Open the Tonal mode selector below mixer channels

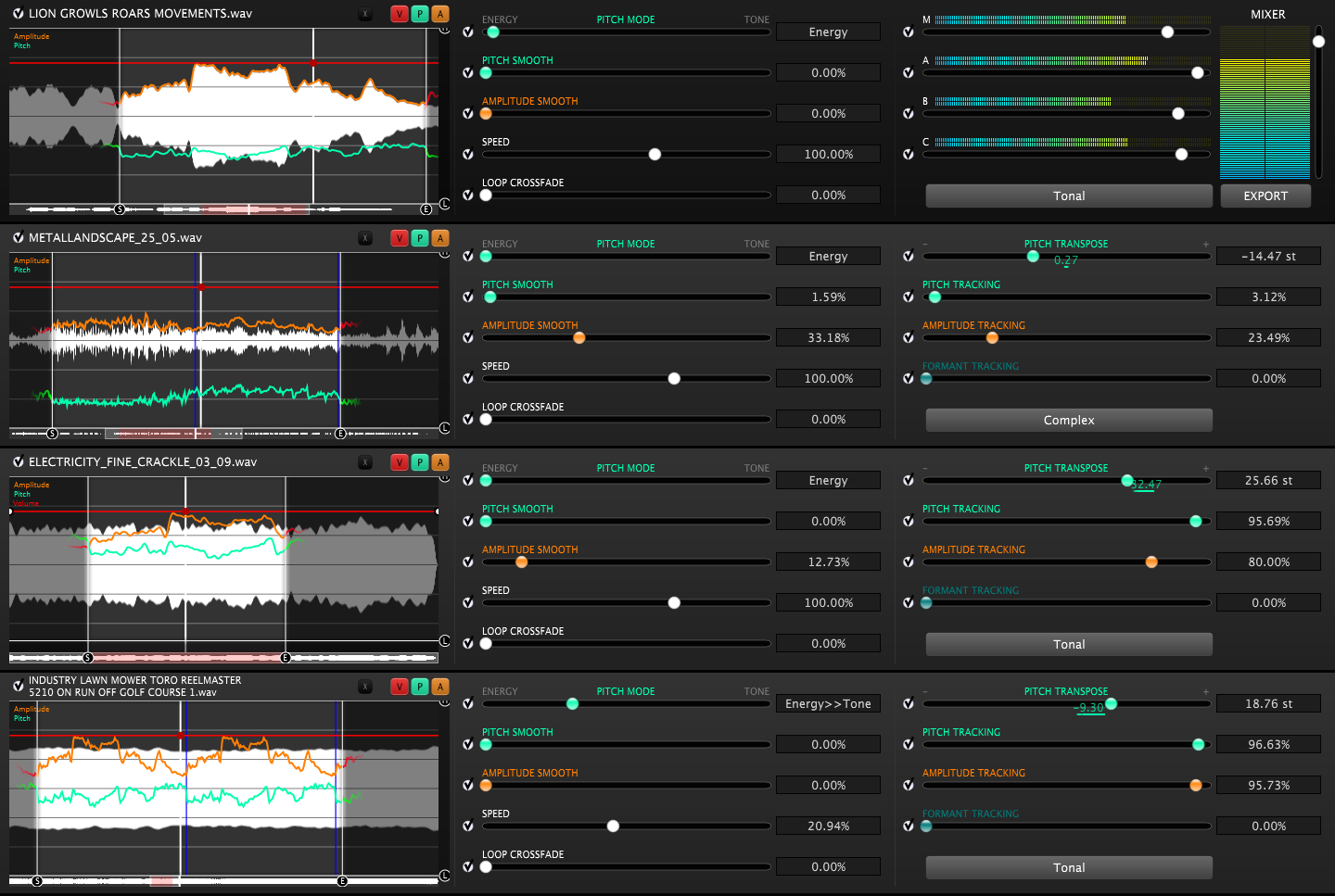[x=1069, y=196]
